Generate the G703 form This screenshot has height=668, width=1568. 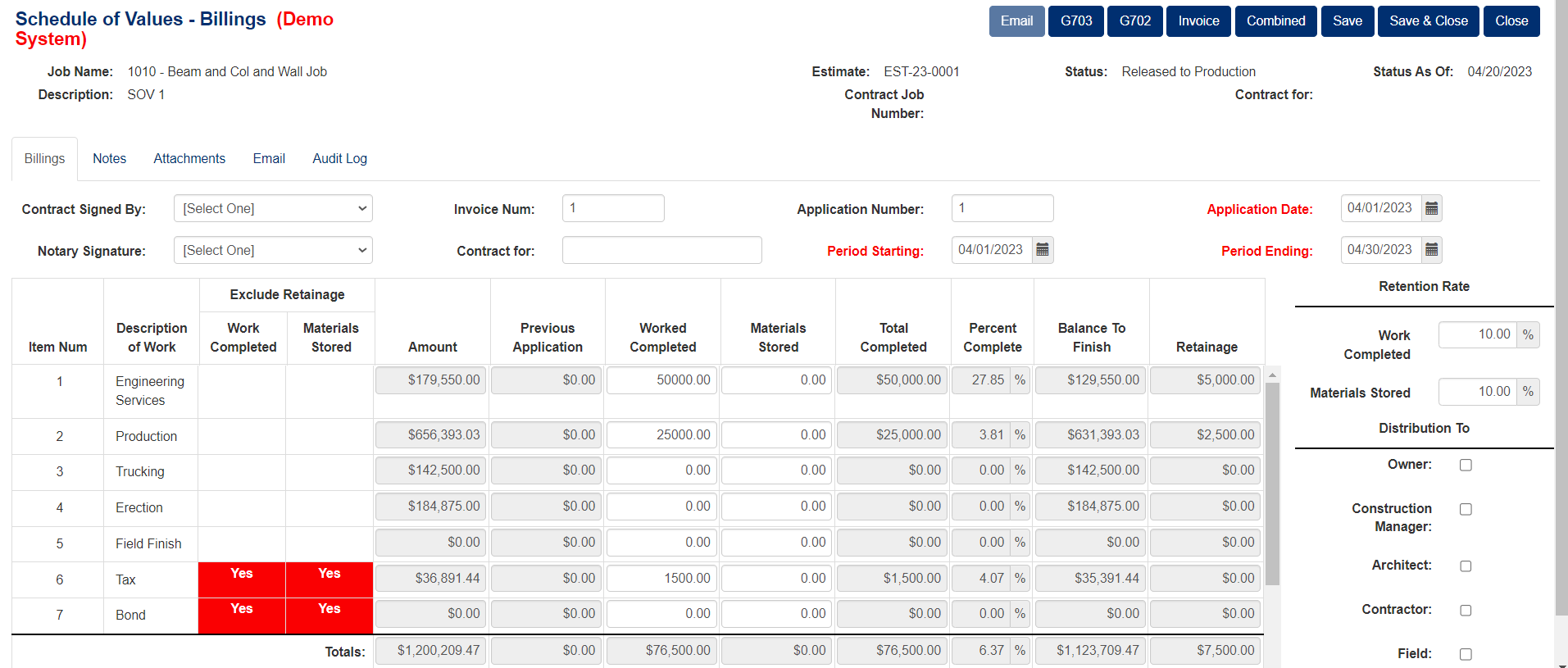coord(1076,21)
